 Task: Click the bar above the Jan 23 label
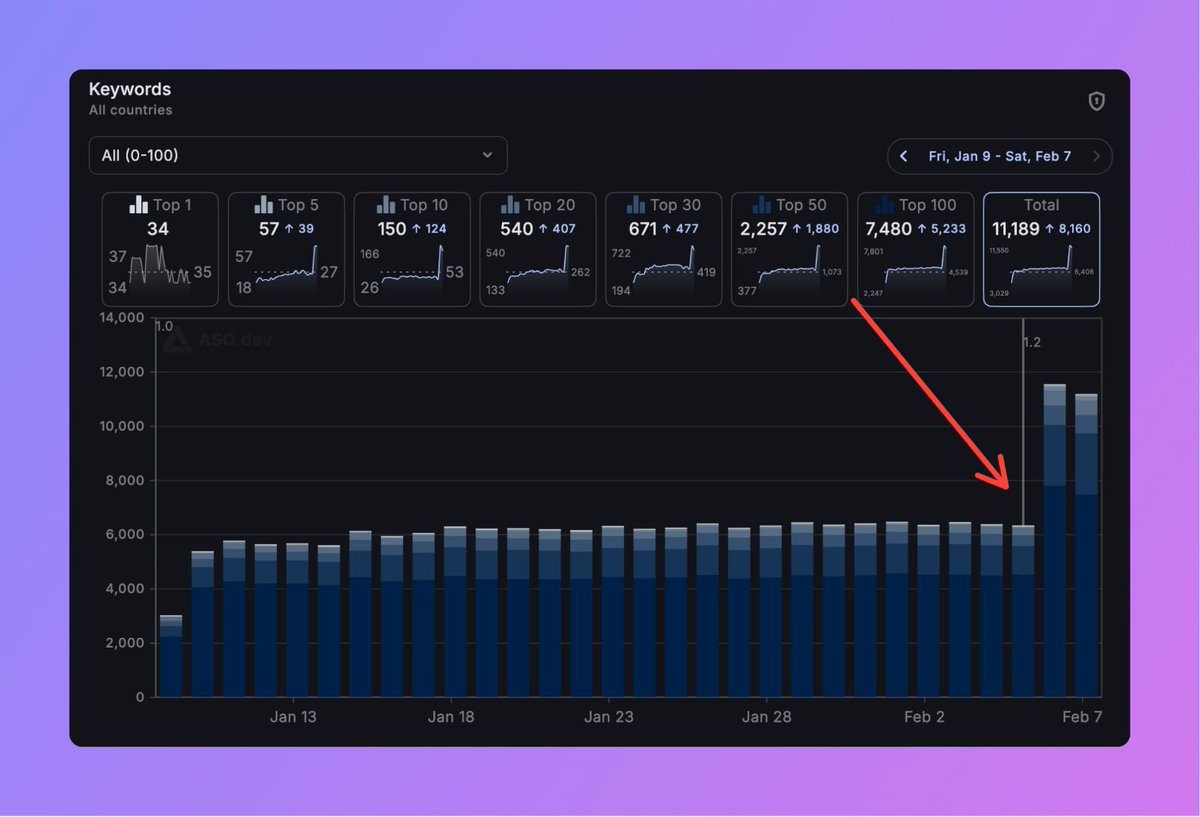[x=613, y=612]
